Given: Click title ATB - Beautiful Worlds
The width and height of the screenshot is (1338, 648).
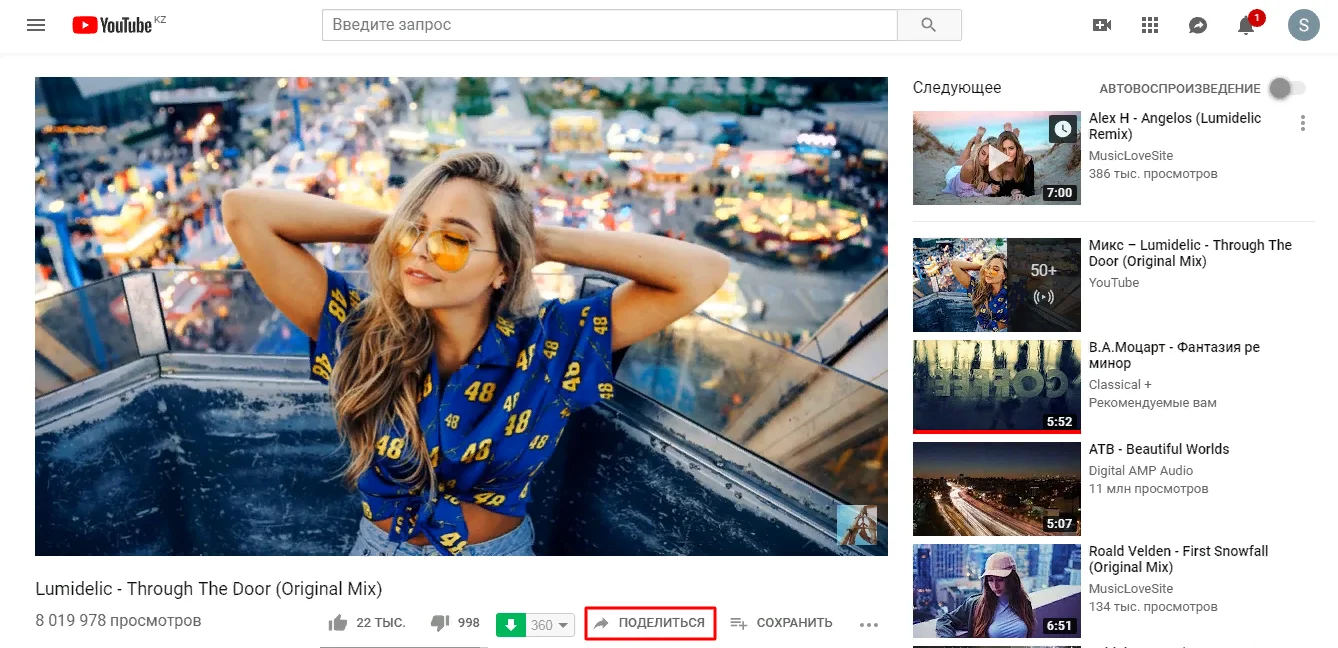Looking at the screenshot, I should click(x=1159, y=449).
